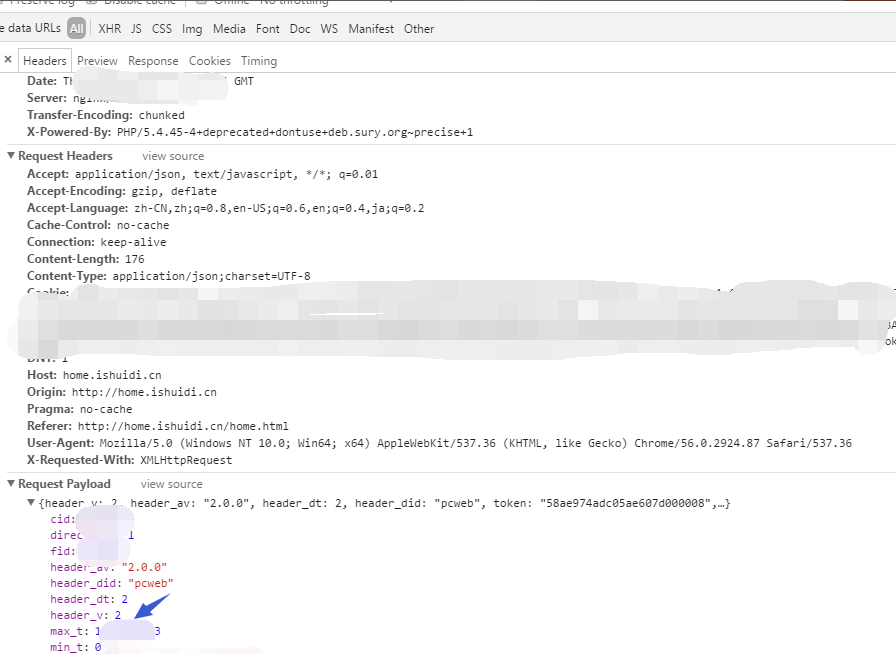Click the Cache-Control no-cache value
The height and width of the screenshot is (654, 896).
coord(143,225)
